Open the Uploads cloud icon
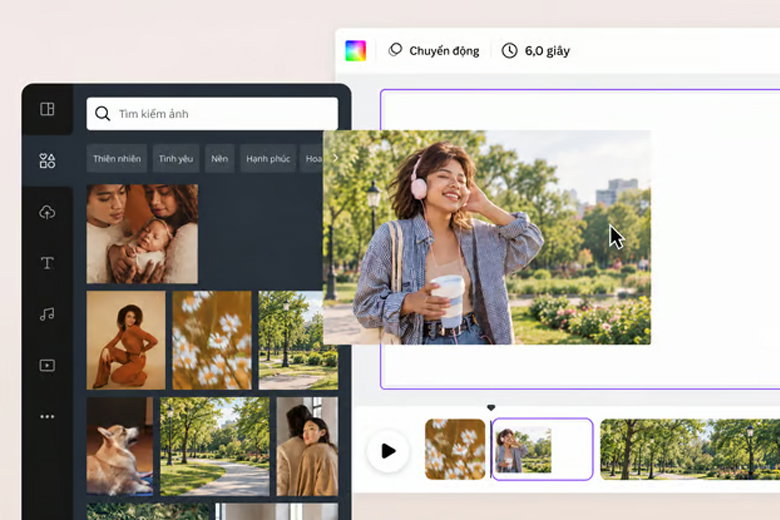This screenshot has width=780, height=520. coord(47,212)
